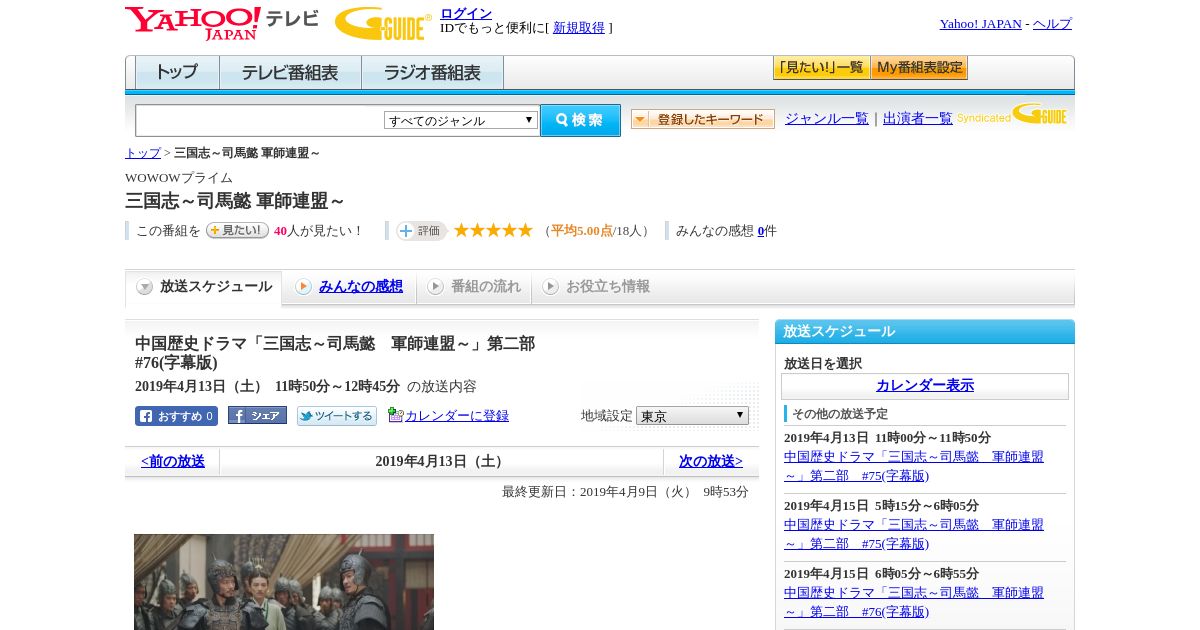The width and height of the screenshot is (1200, 630).
Task: Open the 新規取得 link
Action: pos(579,28)
